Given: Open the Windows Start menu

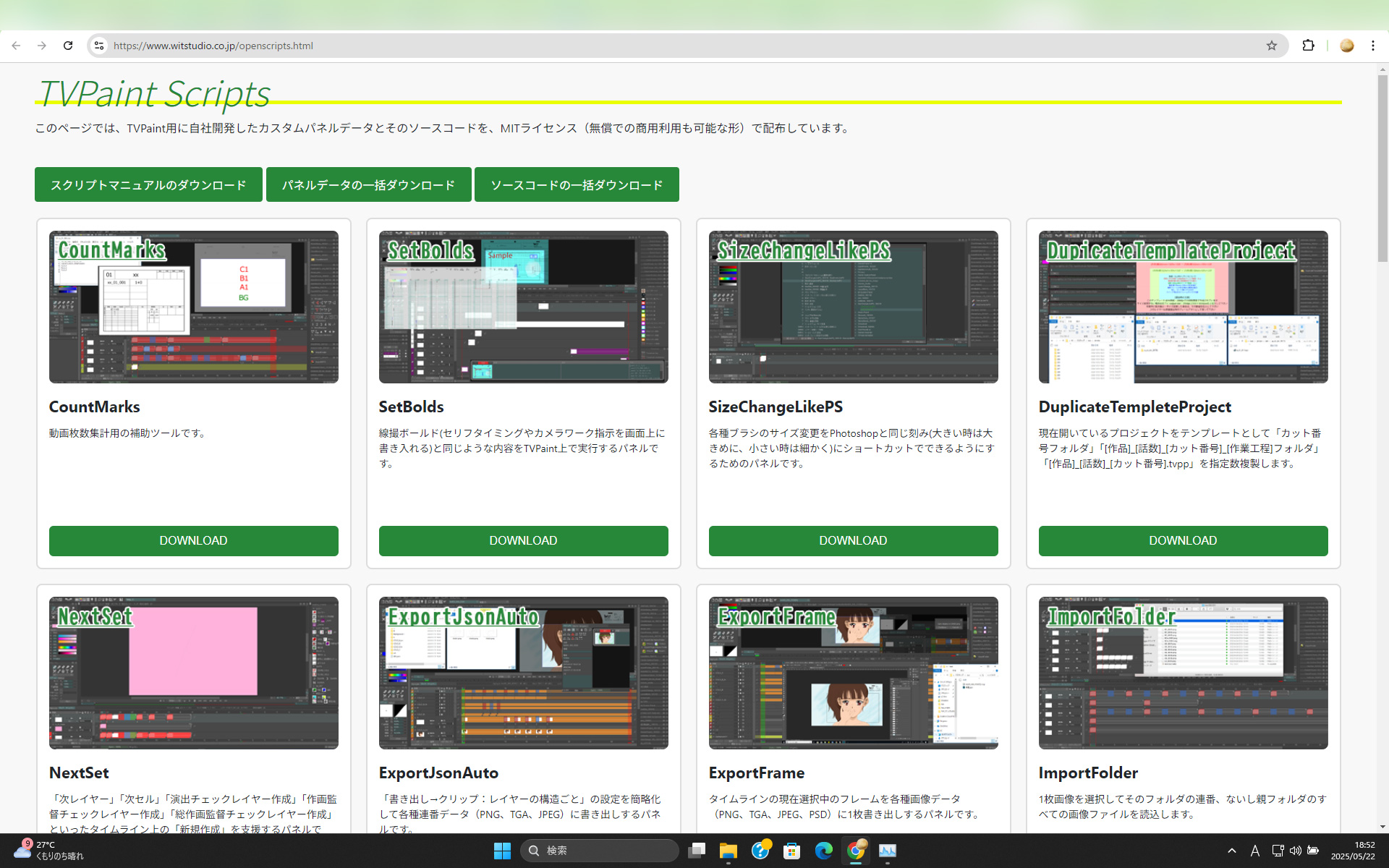Looking at the screenshot, I should pyautogui.click(x=502, y=851).
